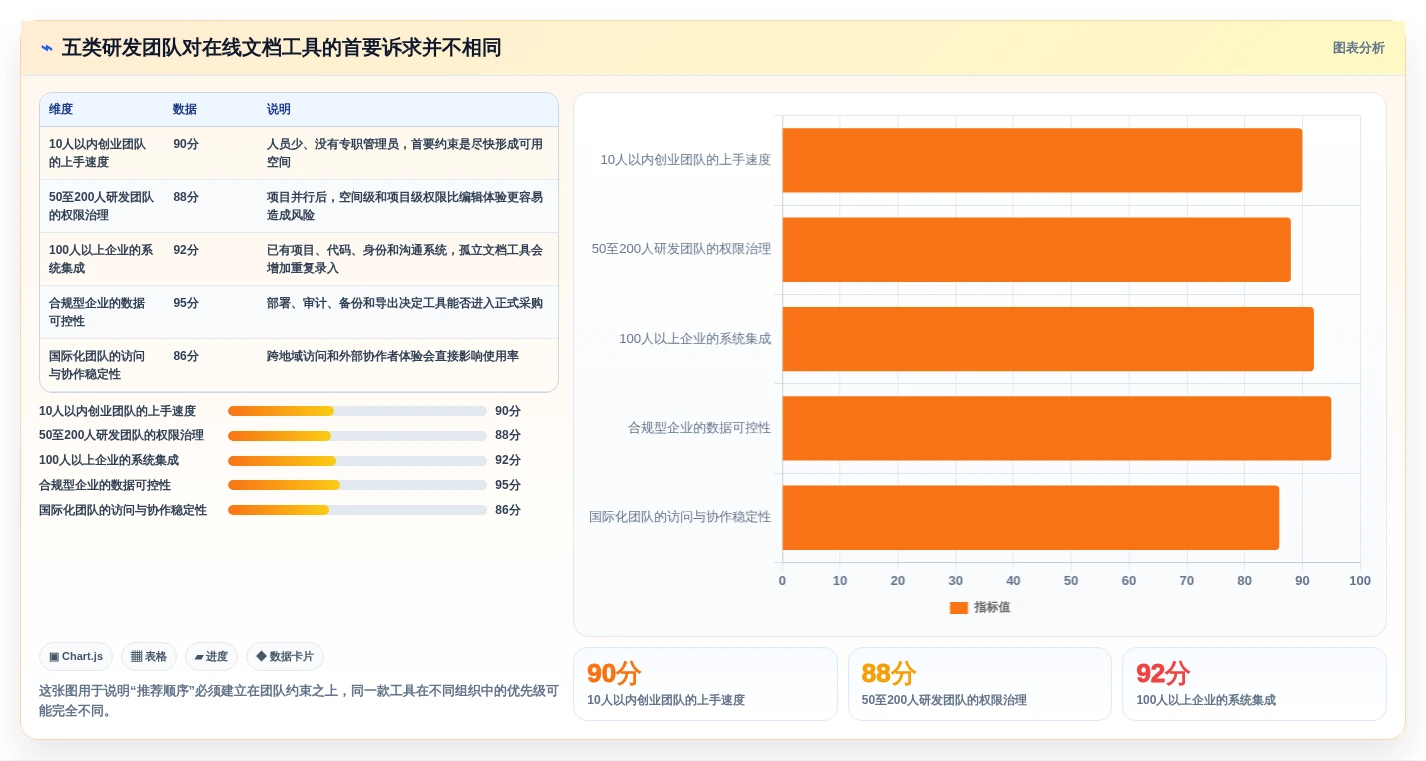Click the x-axis tick value 50
Image resolution: width=1426 pixels, height=761 pixels.
click(1071, 581)
